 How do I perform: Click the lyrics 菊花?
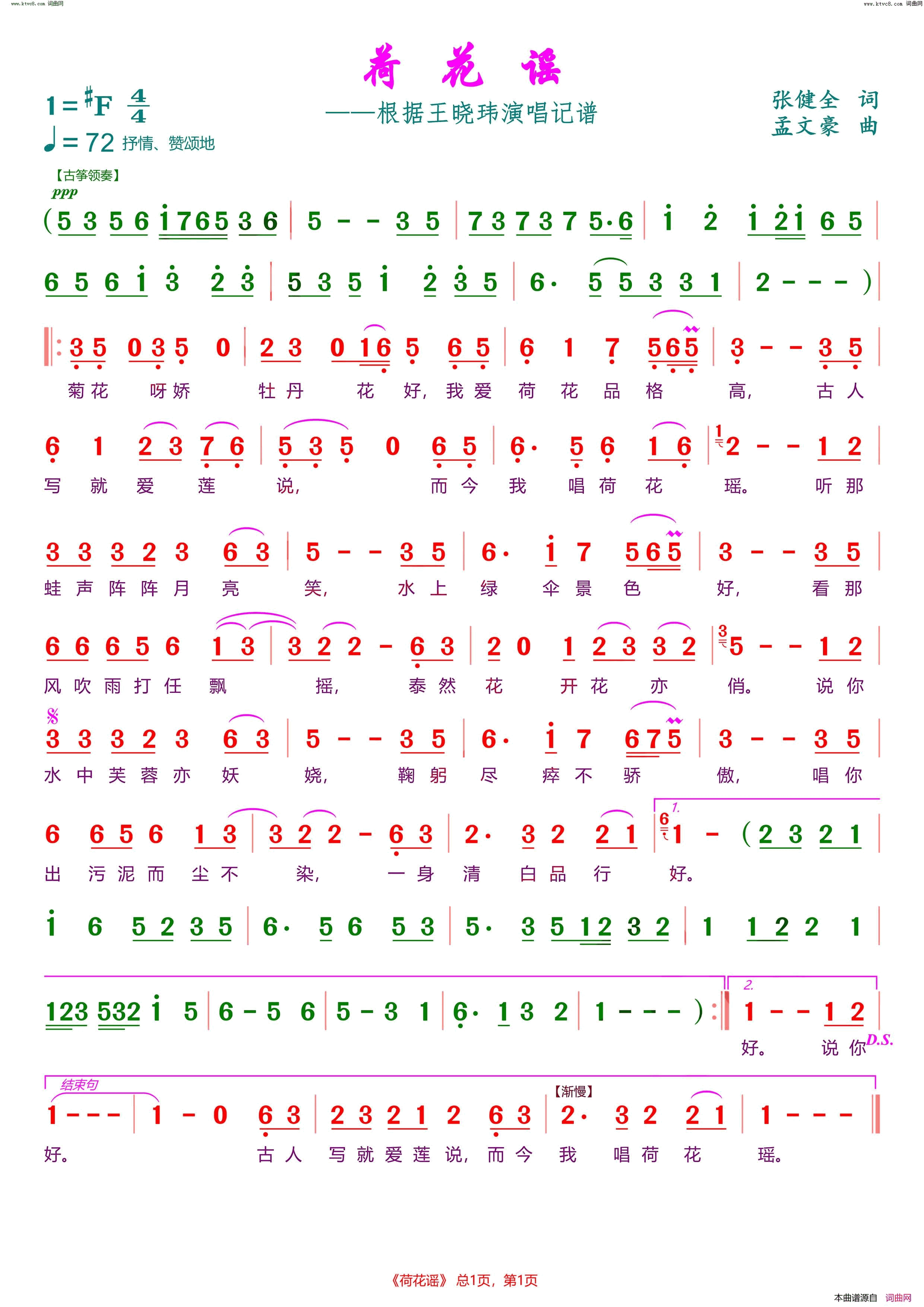coord(88,391)
